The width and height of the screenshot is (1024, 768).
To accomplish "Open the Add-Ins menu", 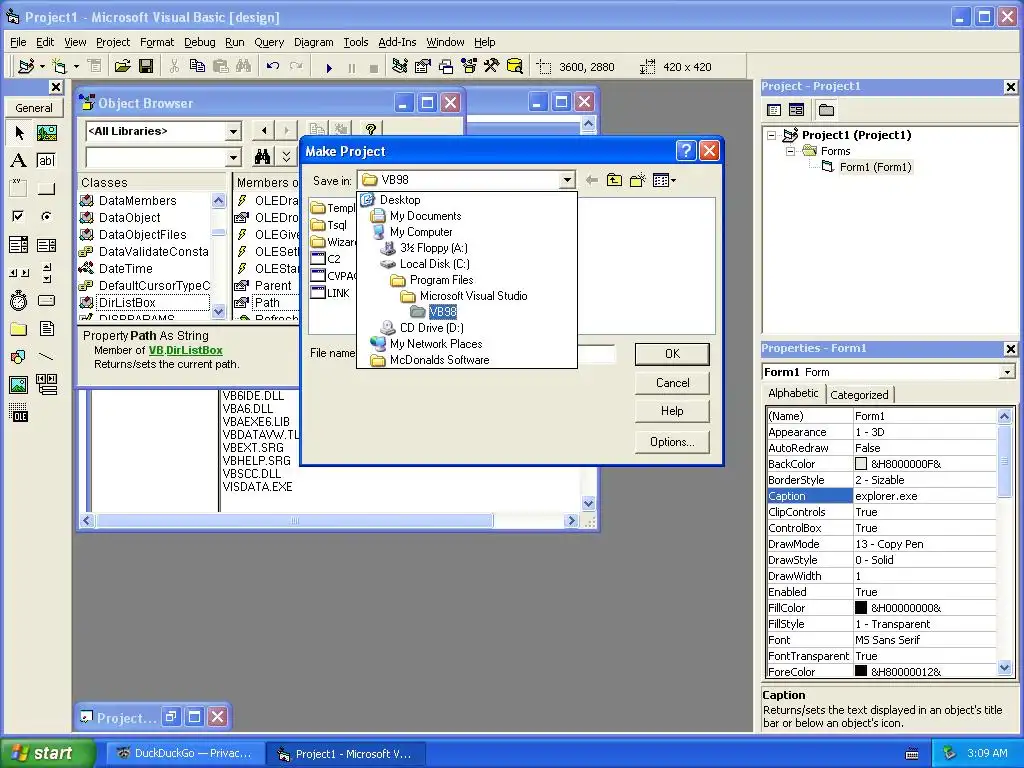I will click(x=397, y=42).
